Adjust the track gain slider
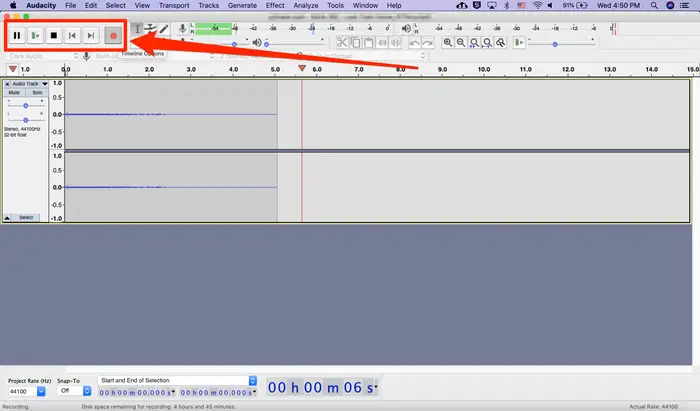Screen dimensions: 700x411 pyautogui.click(x=26, y=106)
